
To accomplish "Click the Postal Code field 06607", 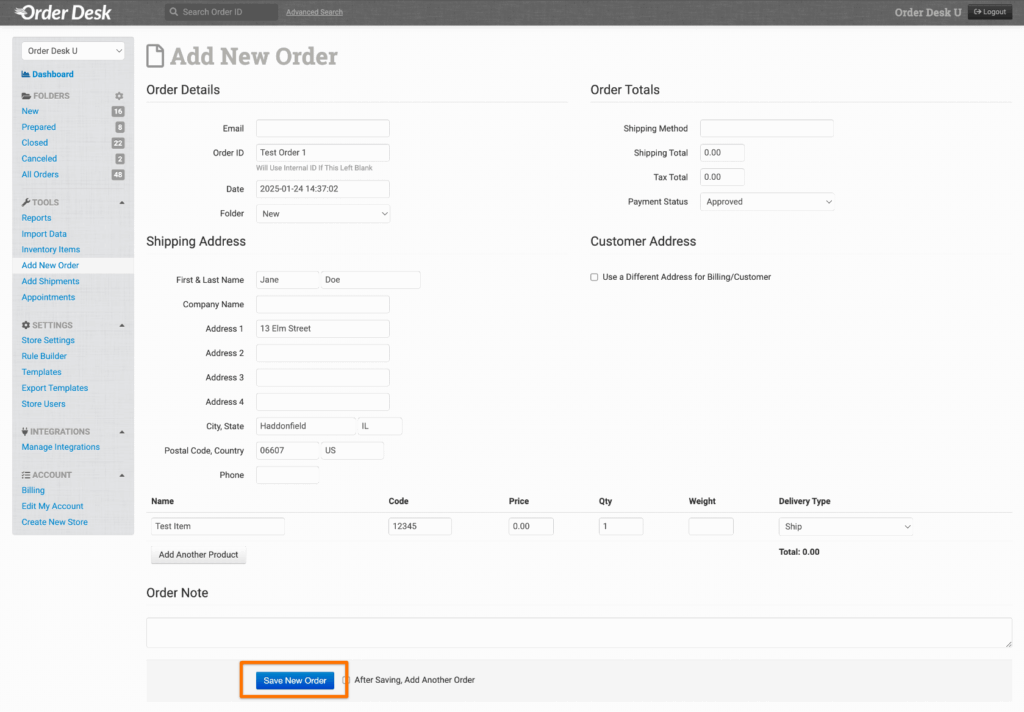I will point(287,451).
